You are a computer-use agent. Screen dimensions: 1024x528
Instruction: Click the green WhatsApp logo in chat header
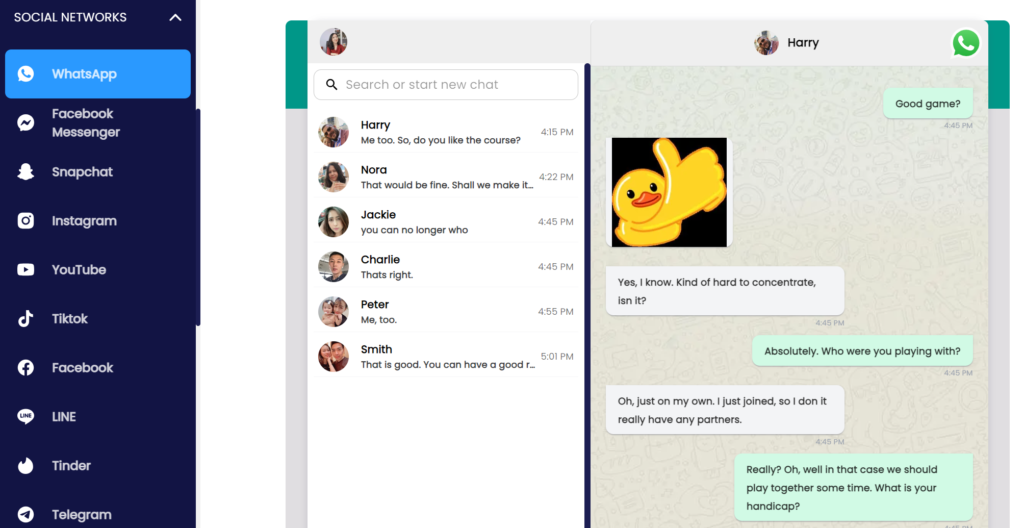tap(966, 43)
